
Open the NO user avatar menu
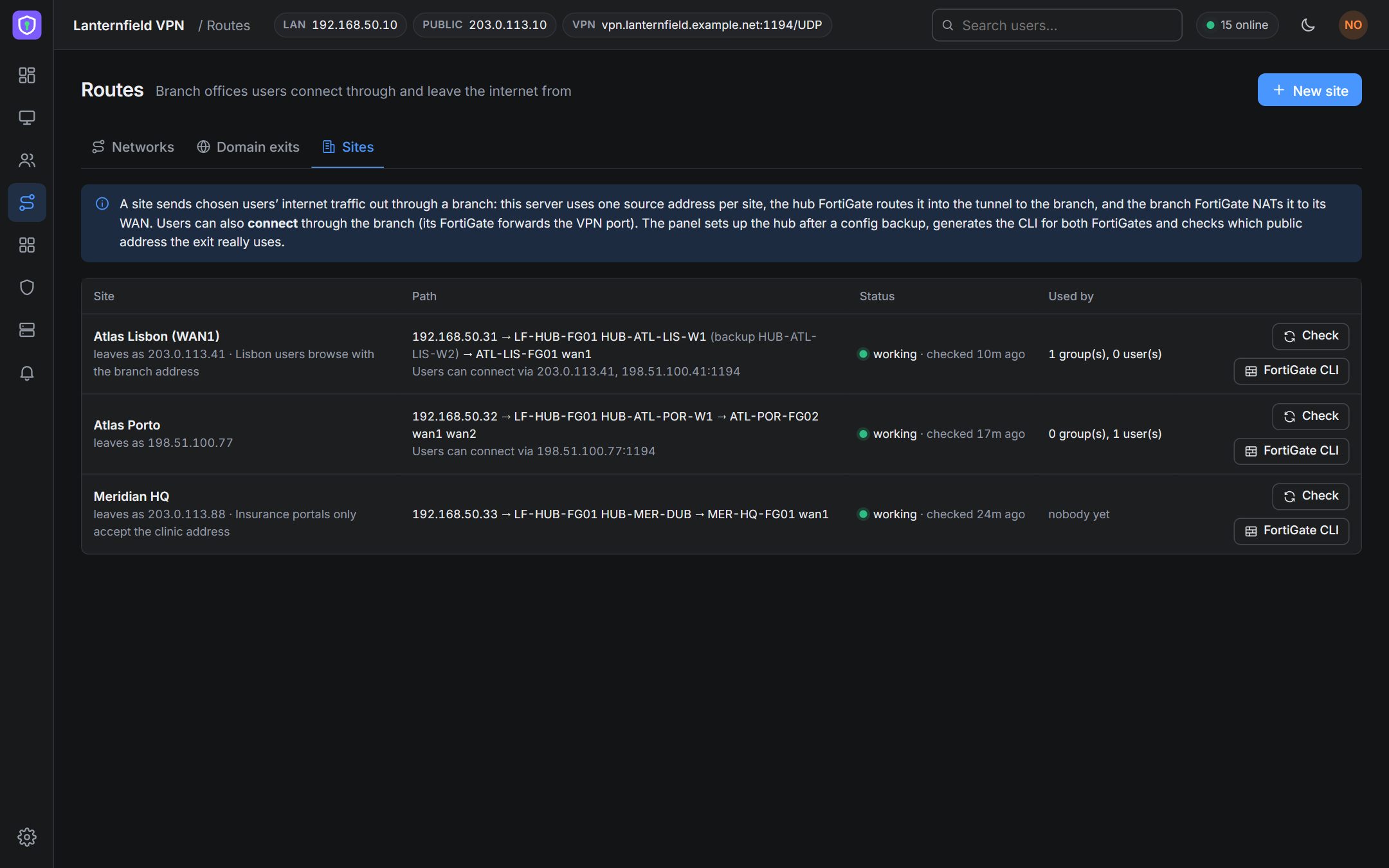[1353, 25]
